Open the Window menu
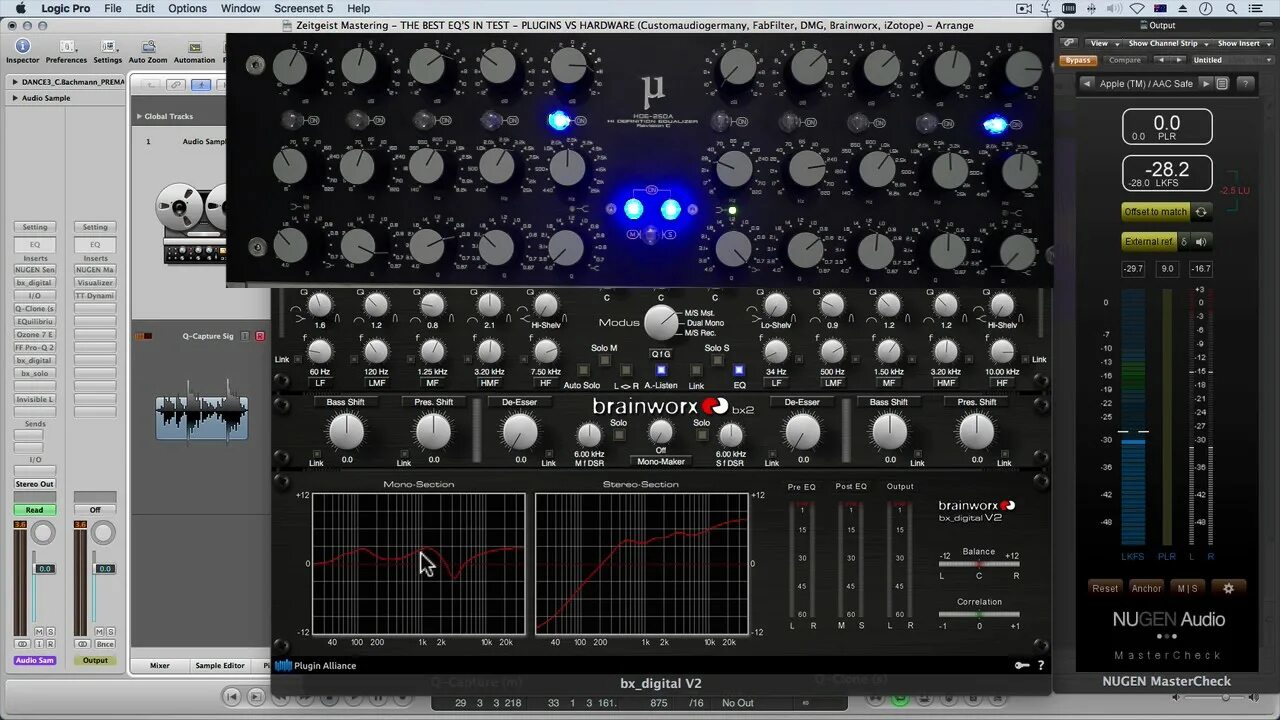 click(x=241, y=8)
